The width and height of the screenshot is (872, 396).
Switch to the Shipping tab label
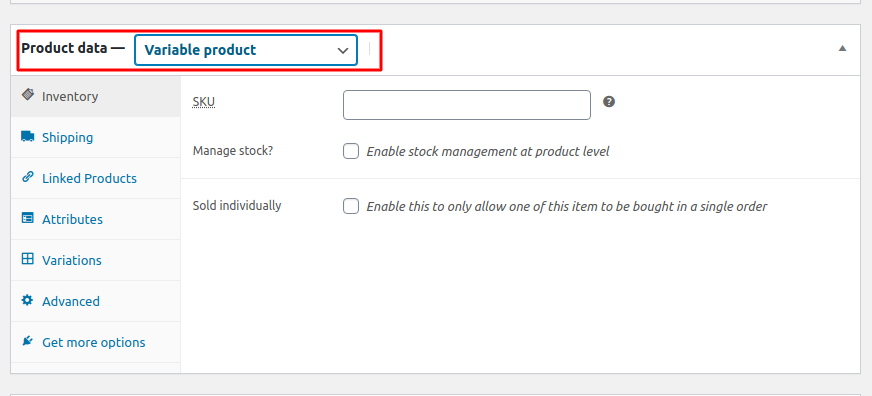click(67, 137)
